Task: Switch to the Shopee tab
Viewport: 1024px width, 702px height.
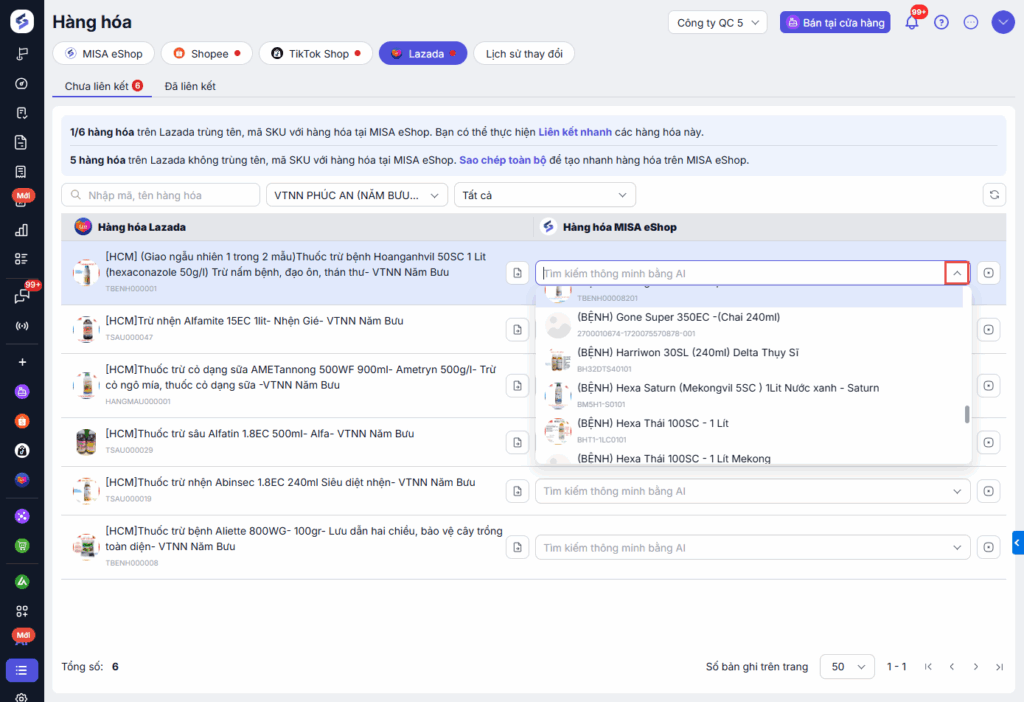Action: click(x=206, y=54)
